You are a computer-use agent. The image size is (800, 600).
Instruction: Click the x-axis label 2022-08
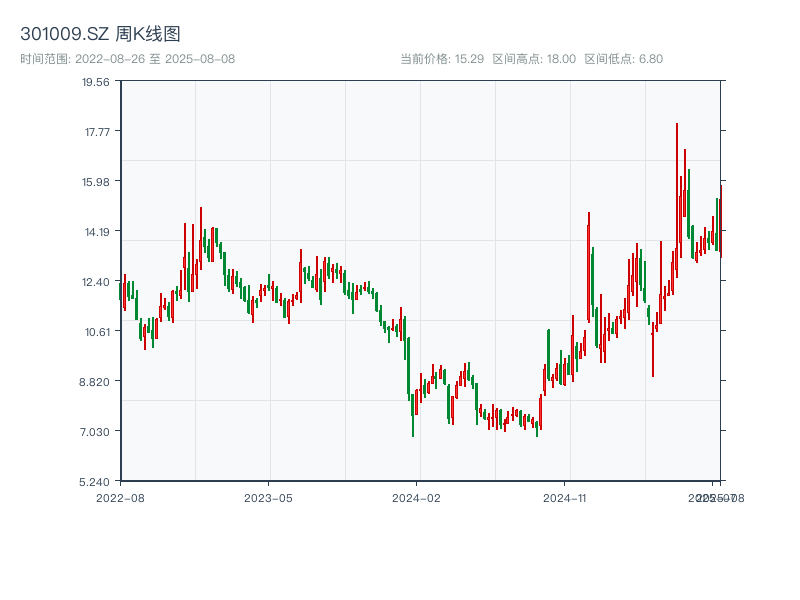pos(120,498)
